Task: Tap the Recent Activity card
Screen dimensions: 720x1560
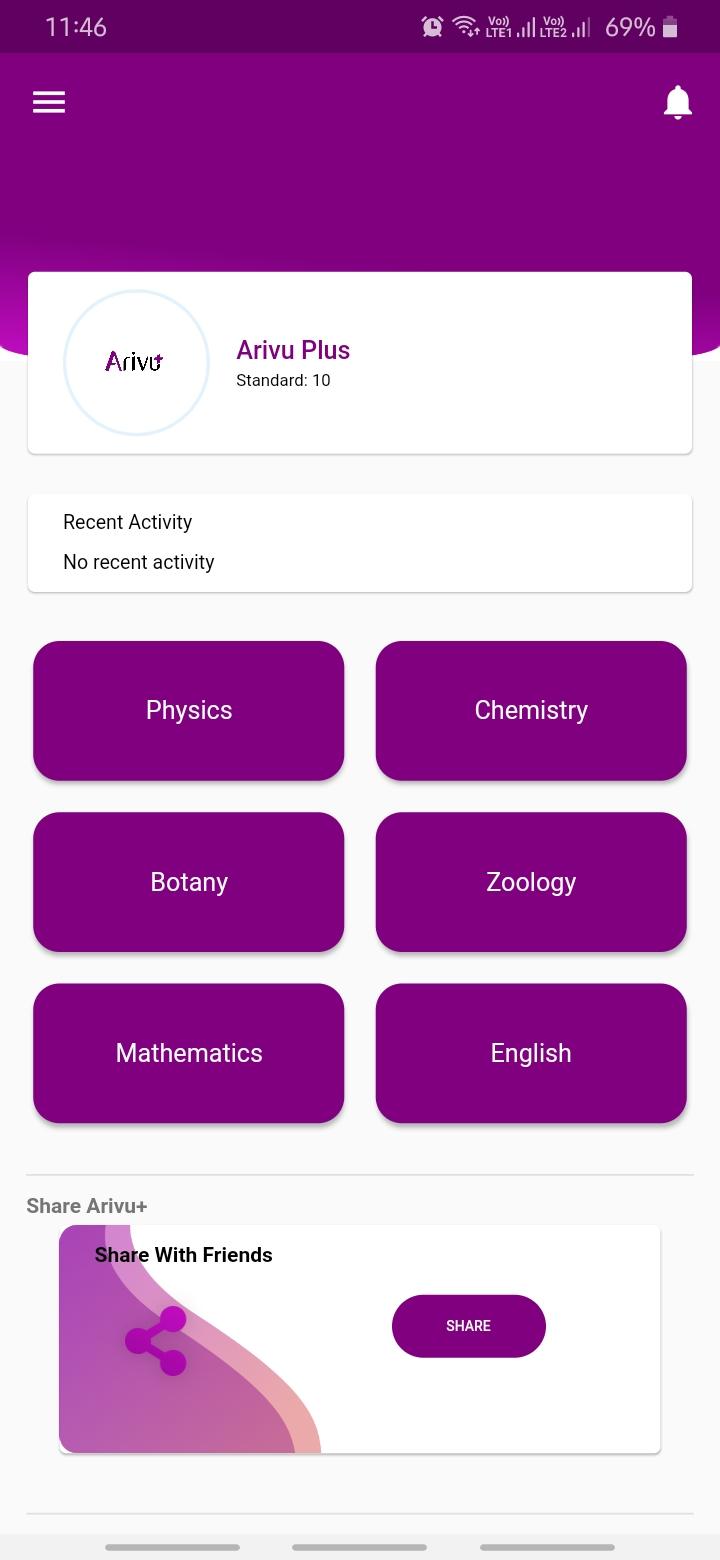Action: pos(360,543)
